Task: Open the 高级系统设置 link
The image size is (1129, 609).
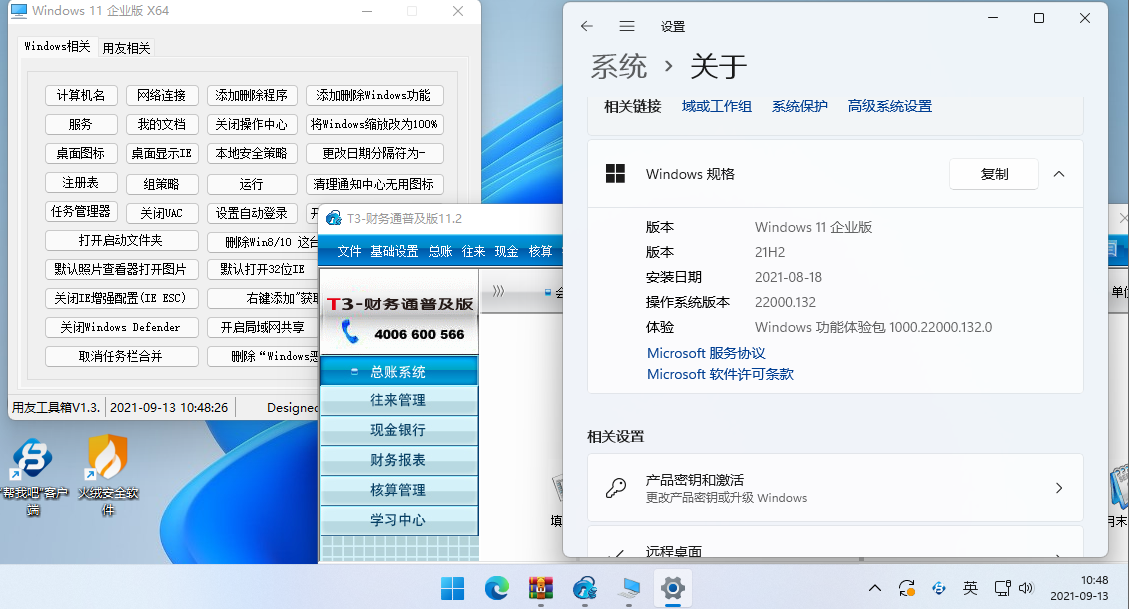Action: 889,107
